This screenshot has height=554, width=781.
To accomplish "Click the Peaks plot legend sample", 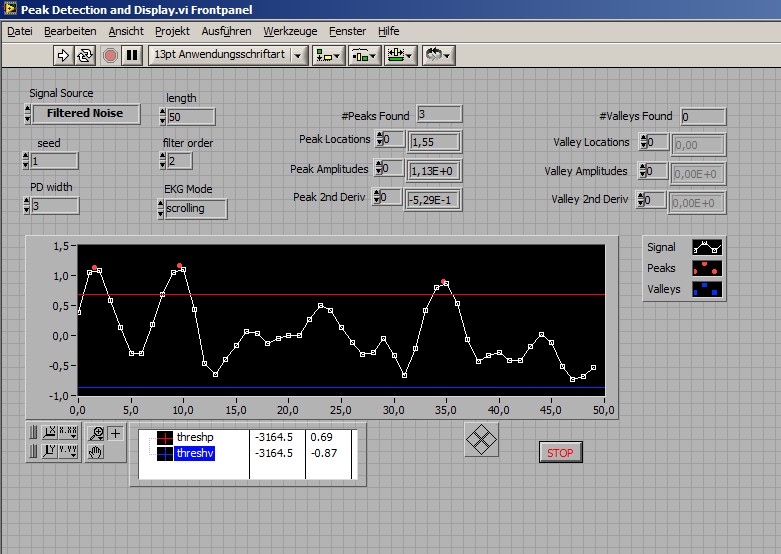I will click(707, 268).
